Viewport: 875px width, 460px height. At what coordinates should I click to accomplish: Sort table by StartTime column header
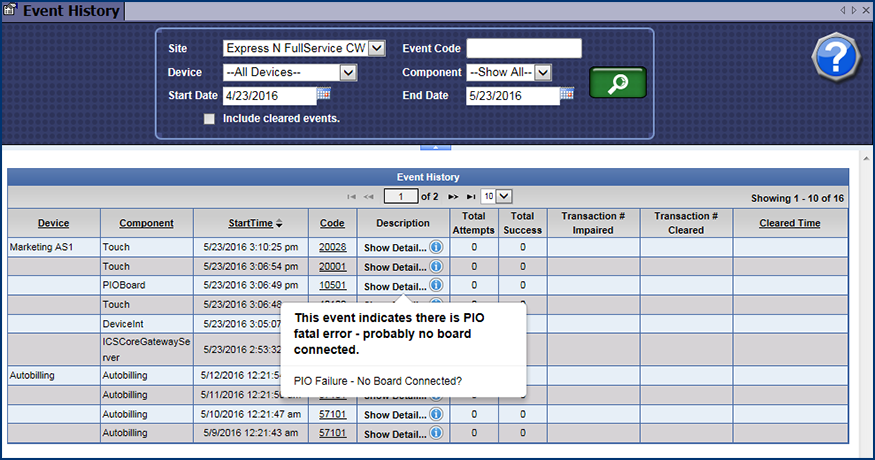[239, 223]
